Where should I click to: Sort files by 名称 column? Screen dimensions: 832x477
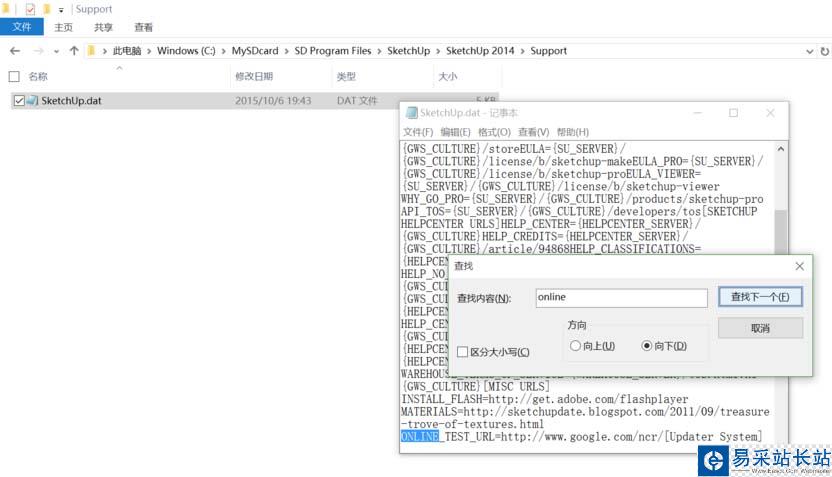pos(38,76)
